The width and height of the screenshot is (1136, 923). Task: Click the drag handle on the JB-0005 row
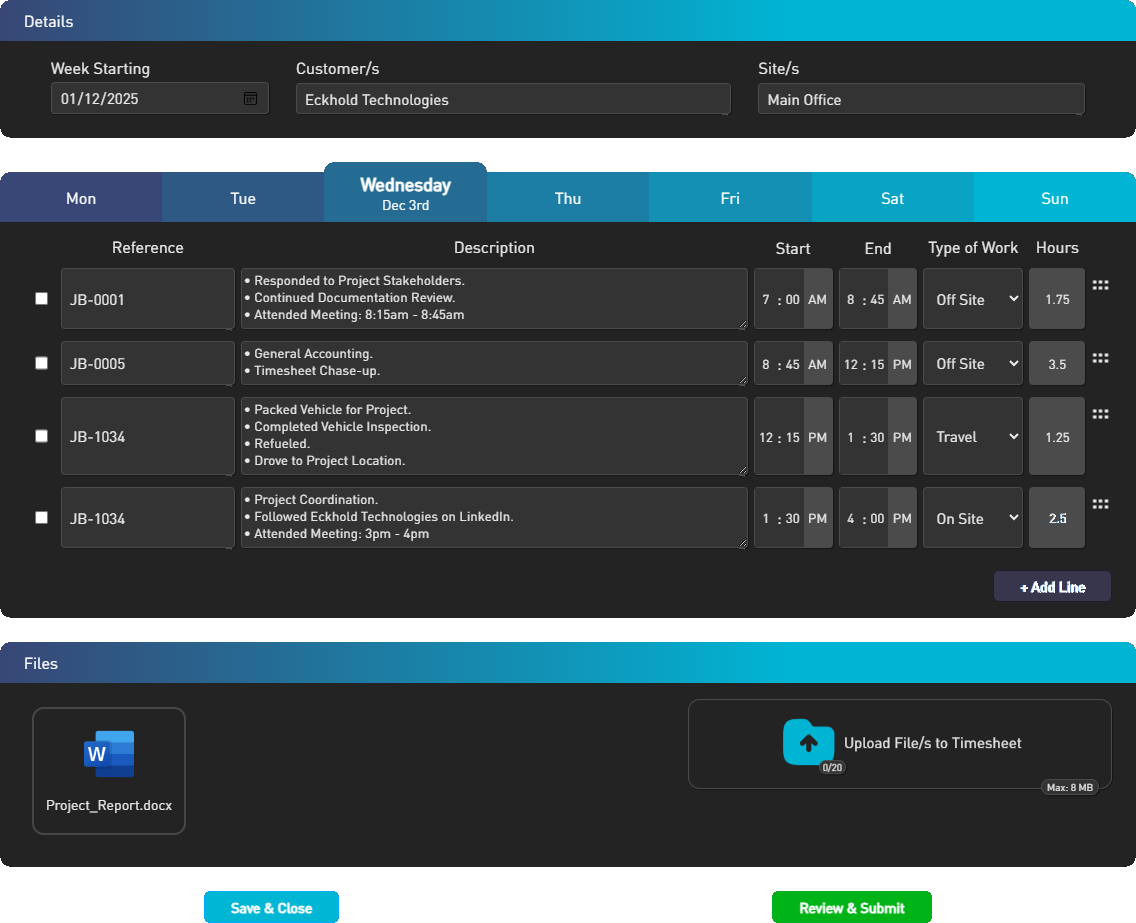point(1100,359)
